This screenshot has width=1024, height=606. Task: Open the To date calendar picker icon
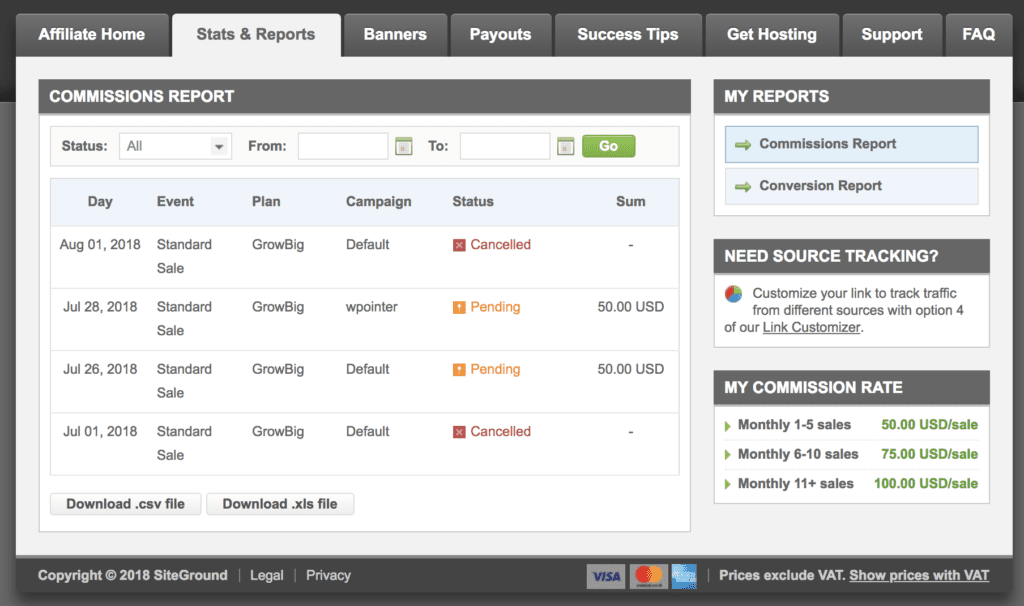[566, 146]
